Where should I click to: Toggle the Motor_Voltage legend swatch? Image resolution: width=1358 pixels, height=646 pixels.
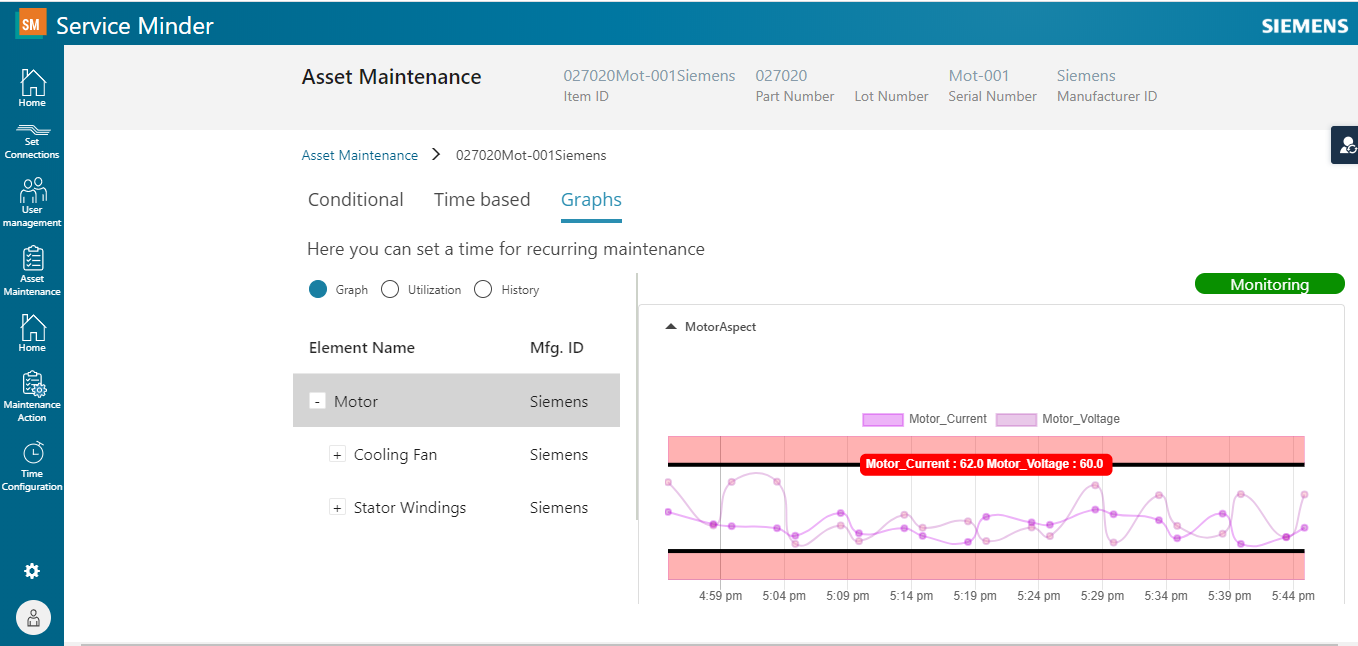pos(1016,419)
